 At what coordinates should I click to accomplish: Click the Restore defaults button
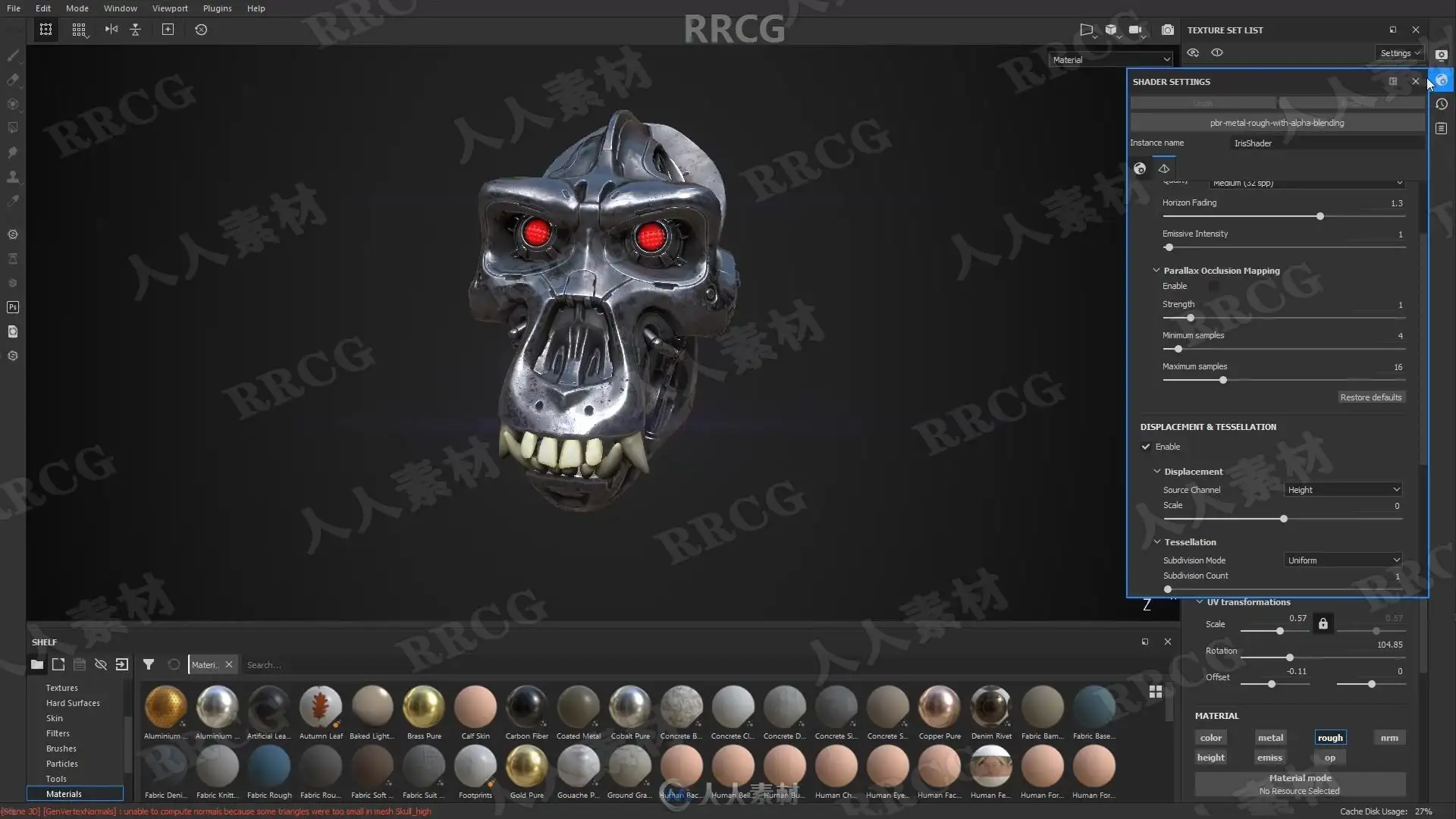1370,397
